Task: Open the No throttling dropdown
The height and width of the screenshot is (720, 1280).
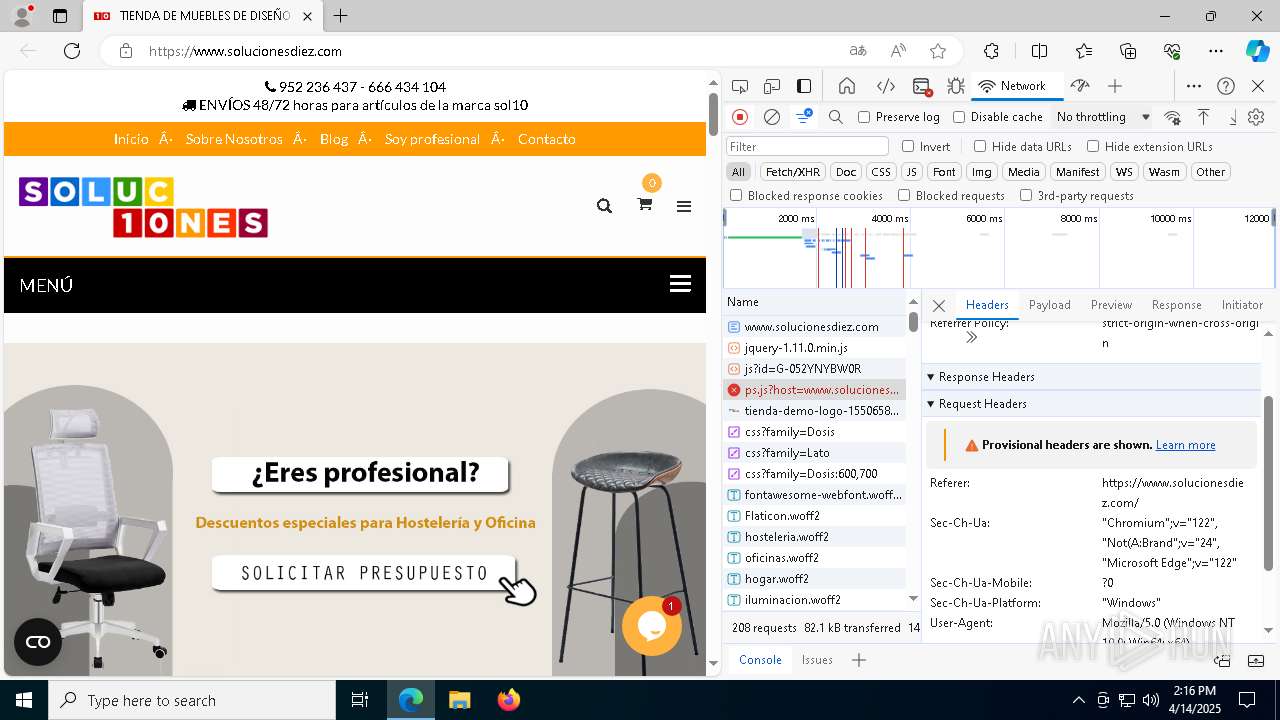Action: [x=1103, y=117]
